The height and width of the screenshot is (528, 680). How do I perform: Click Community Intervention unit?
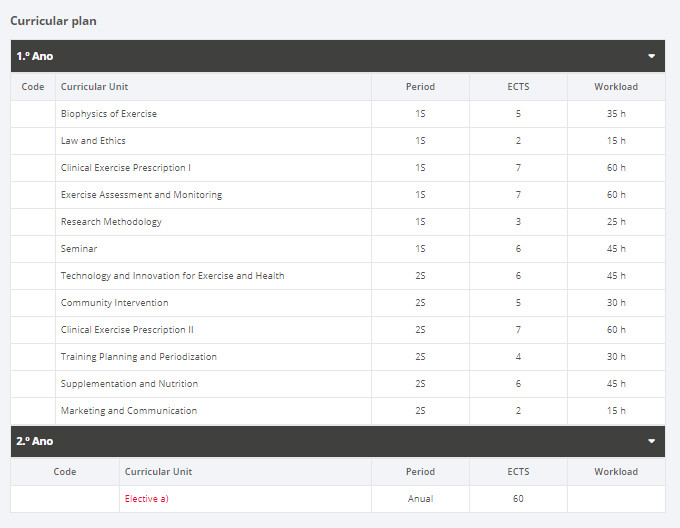click(114, 303)
